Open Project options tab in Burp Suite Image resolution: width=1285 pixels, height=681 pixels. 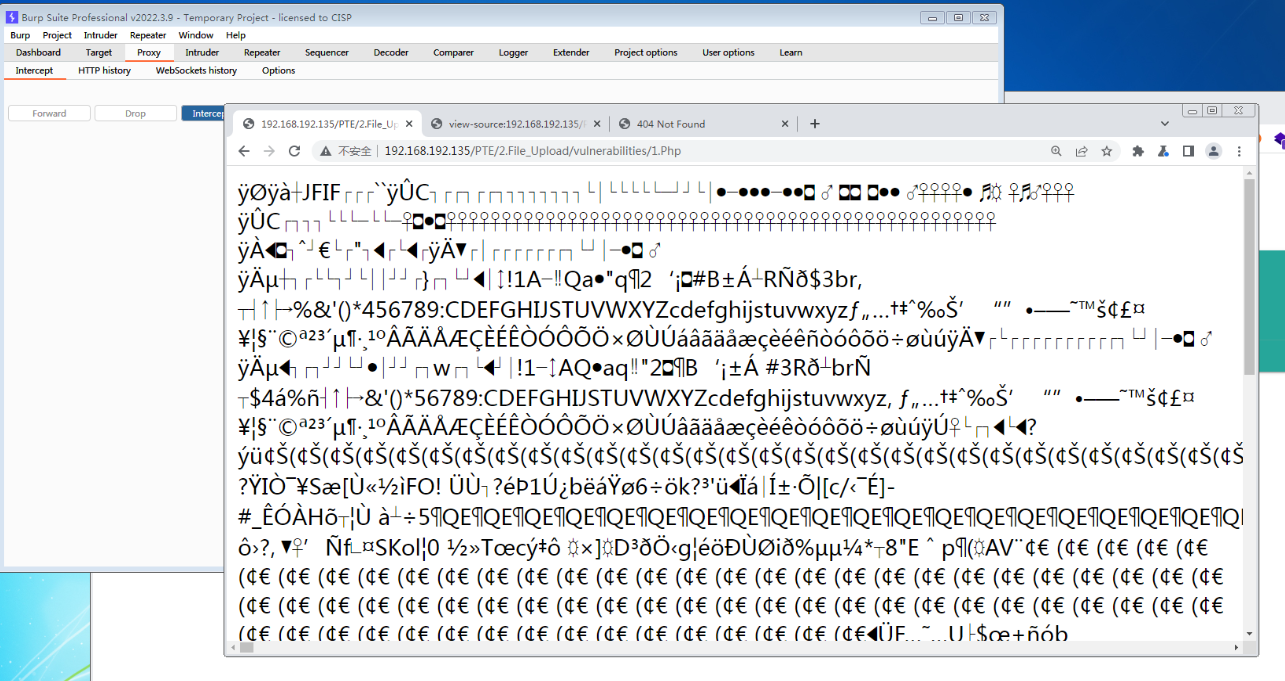coord(646,53)
